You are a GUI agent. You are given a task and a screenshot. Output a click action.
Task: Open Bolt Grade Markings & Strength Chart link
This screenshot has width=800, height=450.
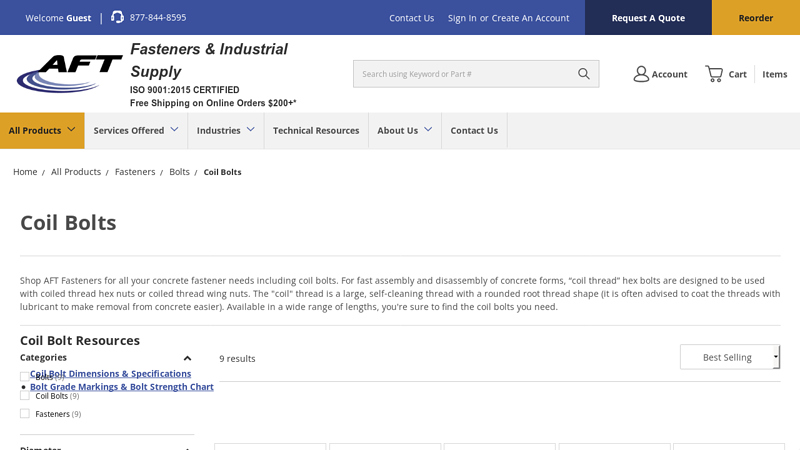(122, 387)
